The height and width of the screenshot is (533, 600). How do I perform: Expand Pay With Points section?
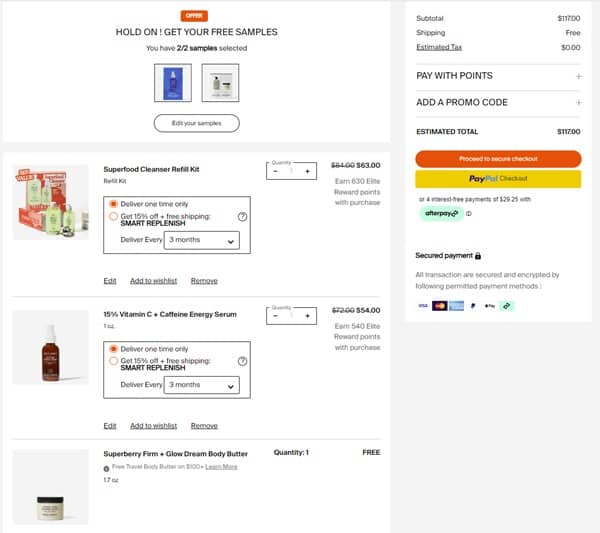[x=578, y=76]
